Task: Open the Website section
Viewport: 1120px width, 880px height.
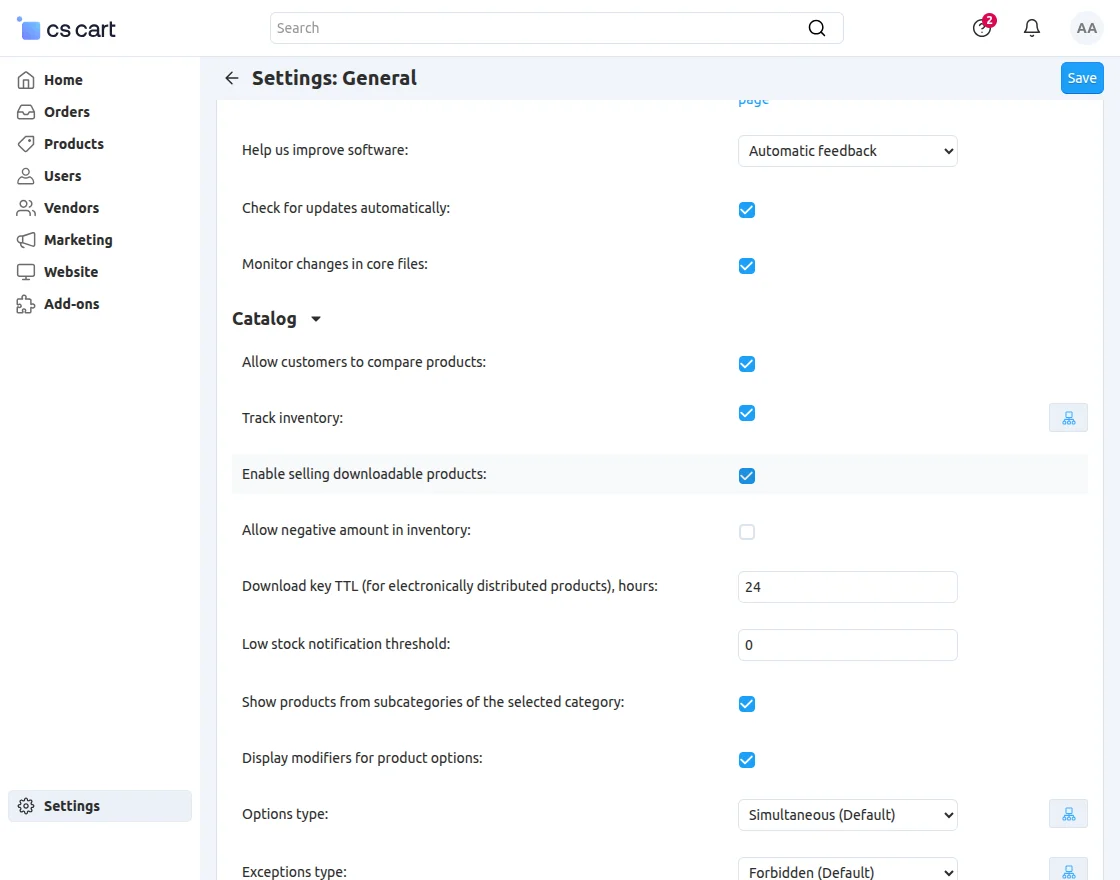Action: [x=69, y=271]
